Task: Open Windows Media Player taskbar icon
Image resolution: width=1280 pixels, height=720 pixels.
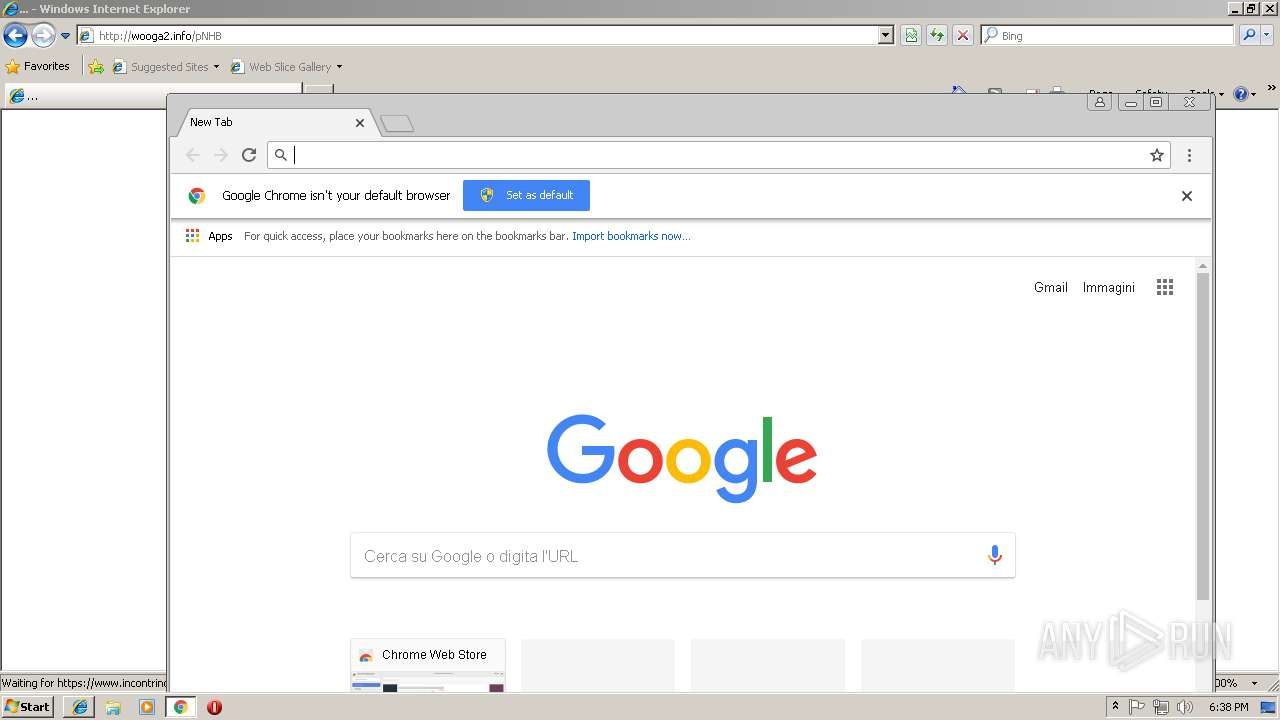Action: pos(147,707)
